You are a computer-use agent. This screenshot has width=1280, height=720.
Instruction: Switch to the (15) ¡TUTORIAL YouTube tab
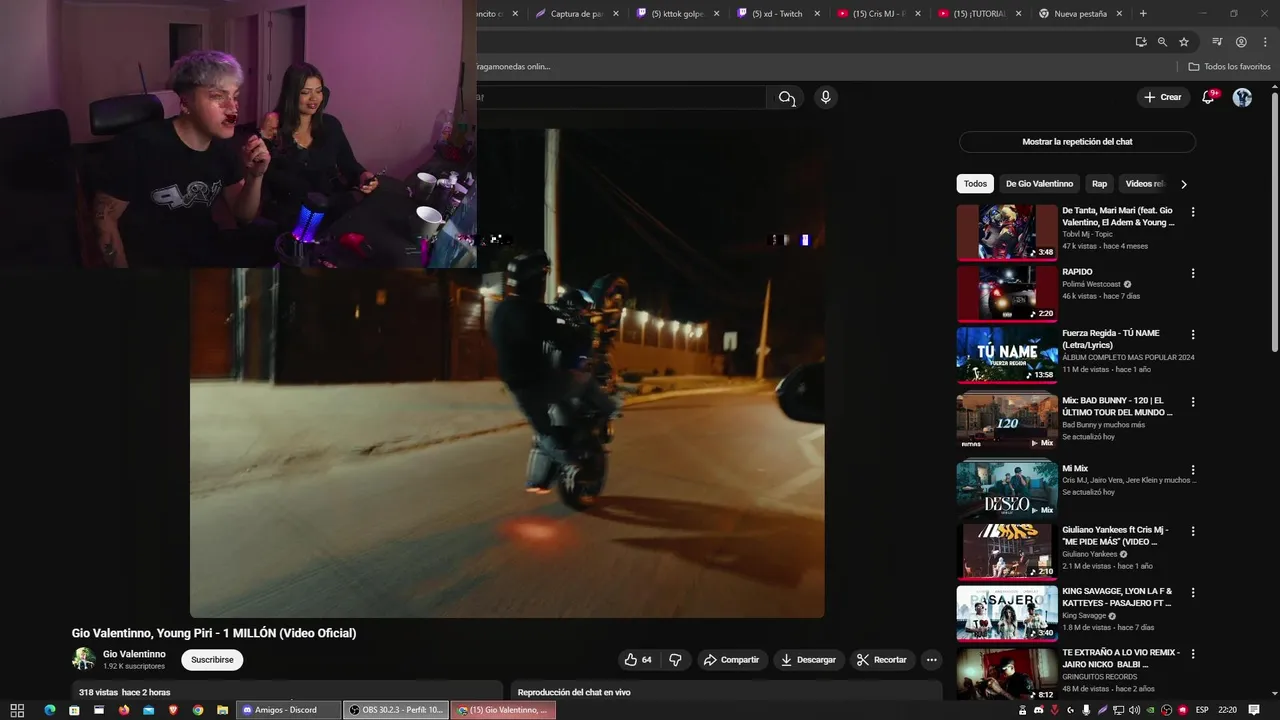tap(979, 13)
